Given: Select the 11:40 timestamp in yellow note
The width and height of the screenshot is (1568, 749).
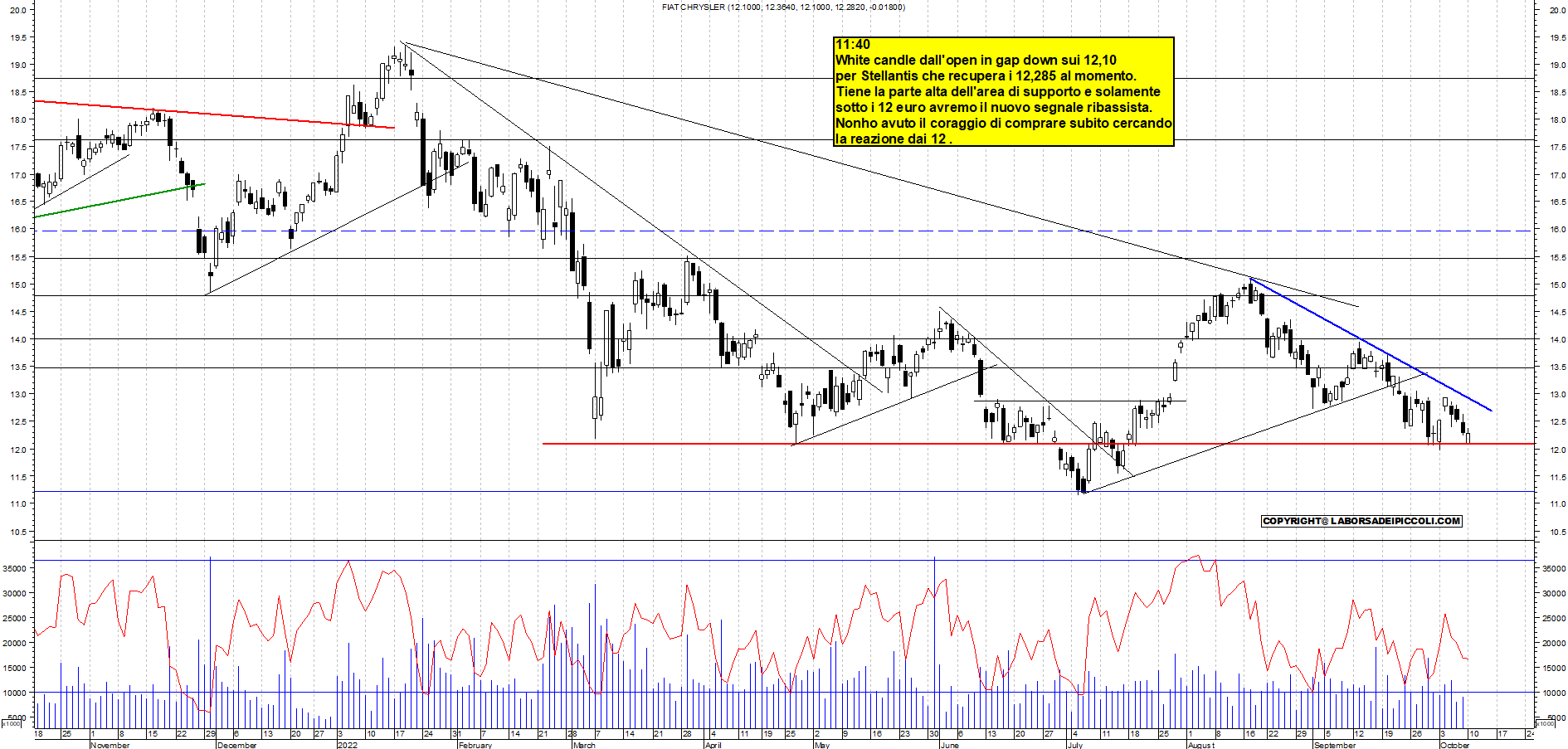Looking at the screenshot, I should pyautogui.click(x=853, y=45).
